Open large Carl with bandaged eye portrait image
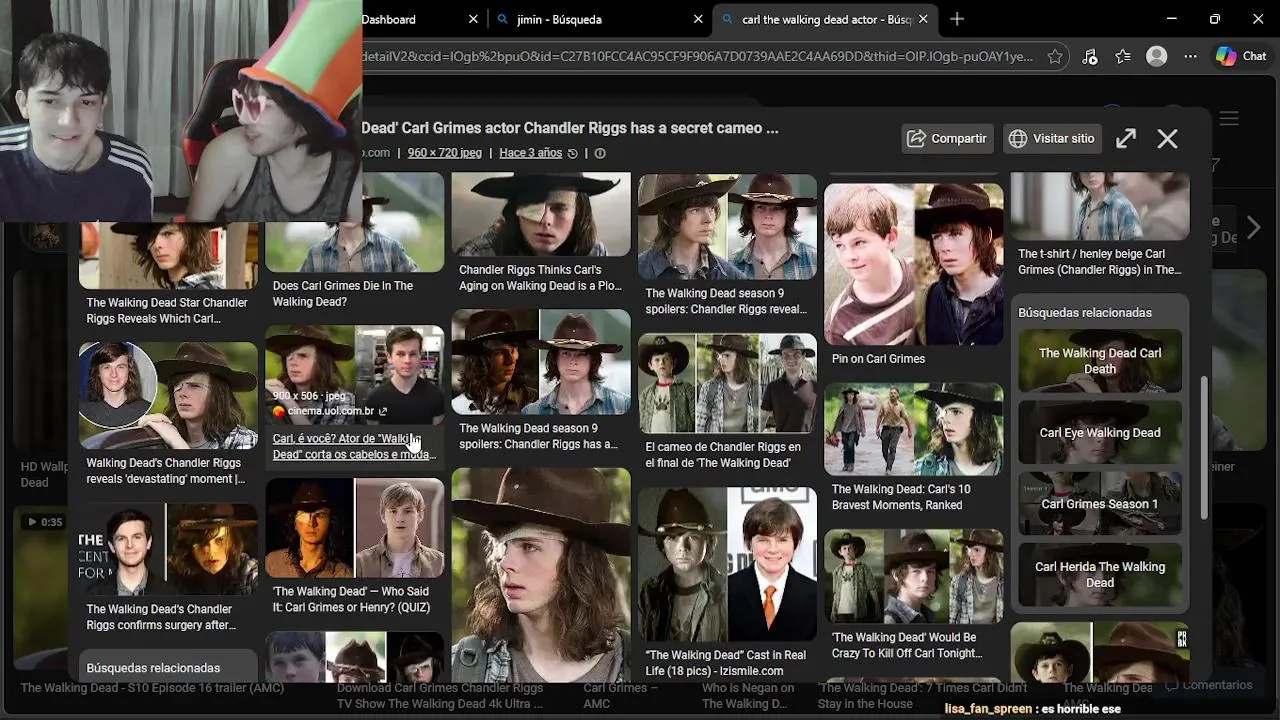 [541, 575]
